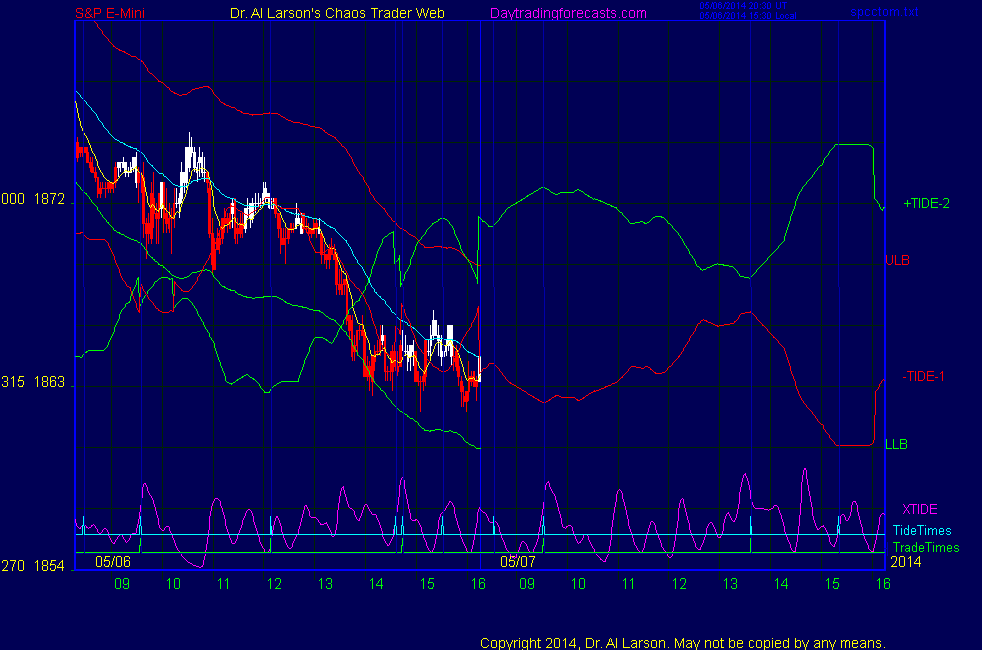Click the green LLB band label
The image size is (982, 650).
[896, 443]
